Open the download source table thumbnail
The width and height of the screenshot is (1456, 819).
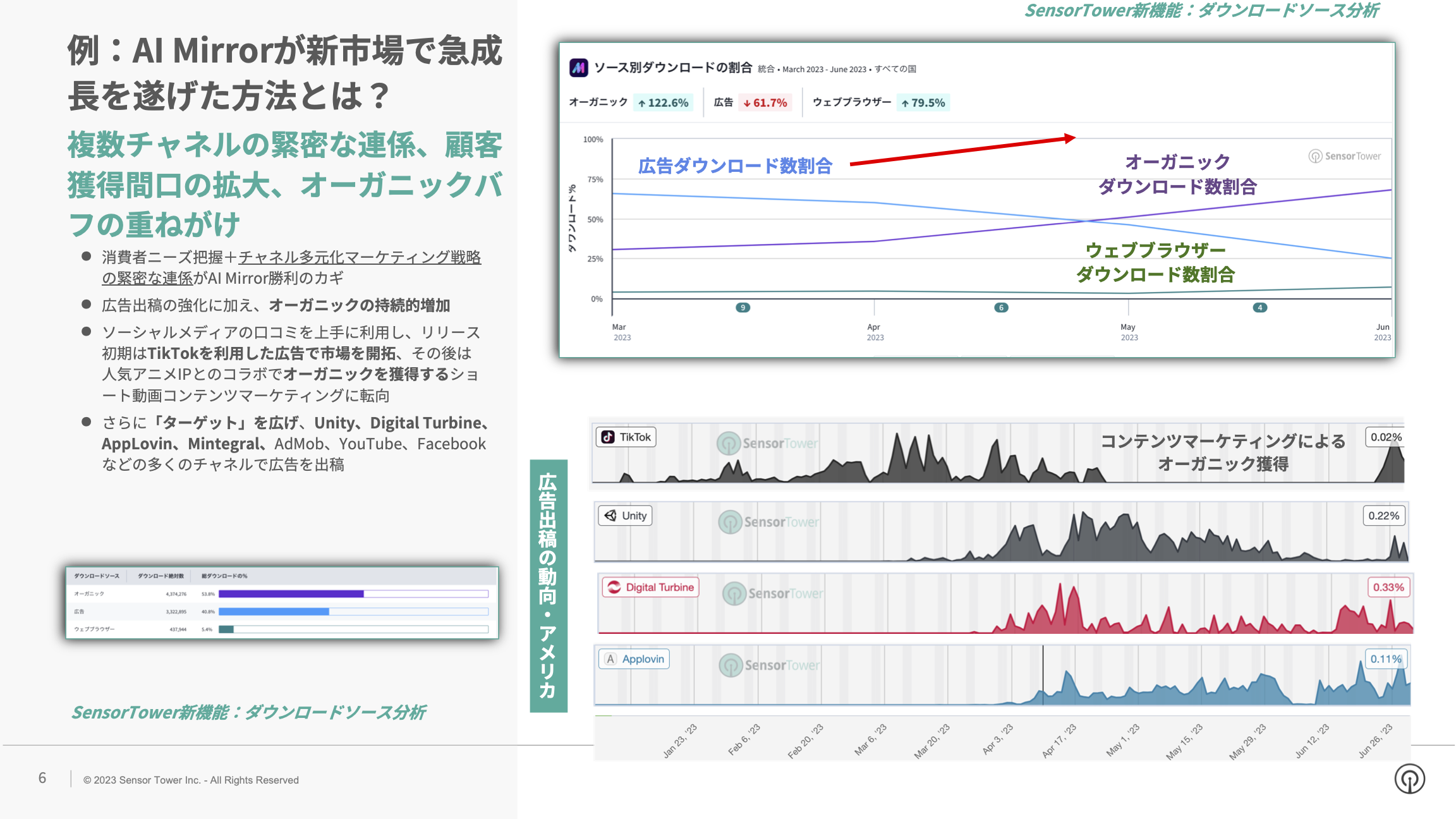pyautogui.click(x=282, y=602)
